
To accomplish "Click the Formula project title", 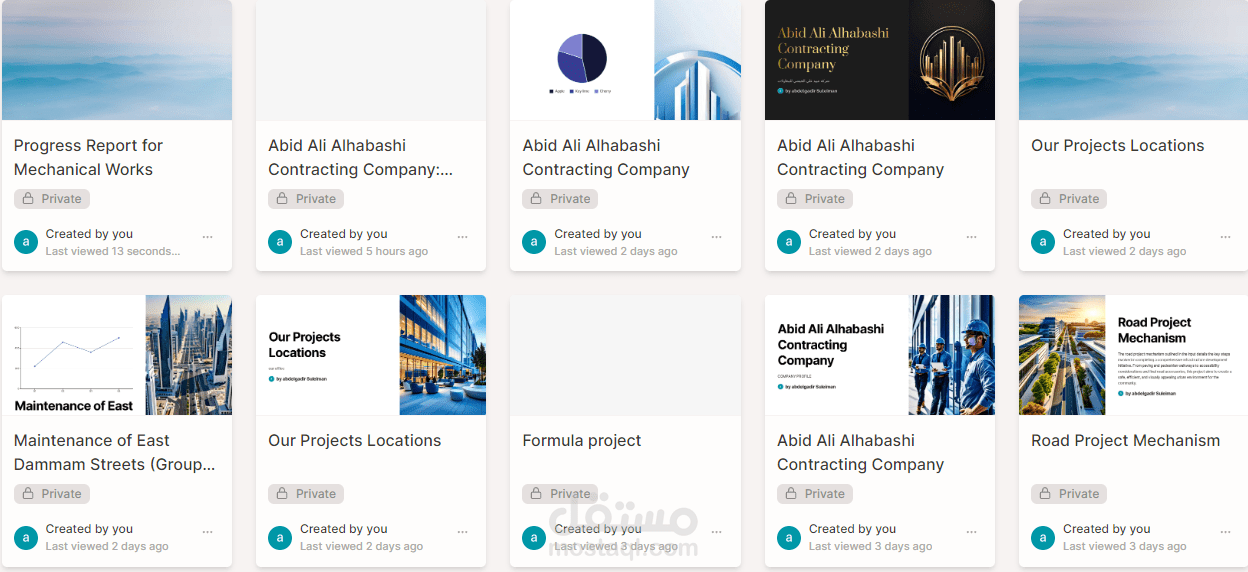I will tap(582, 441).
